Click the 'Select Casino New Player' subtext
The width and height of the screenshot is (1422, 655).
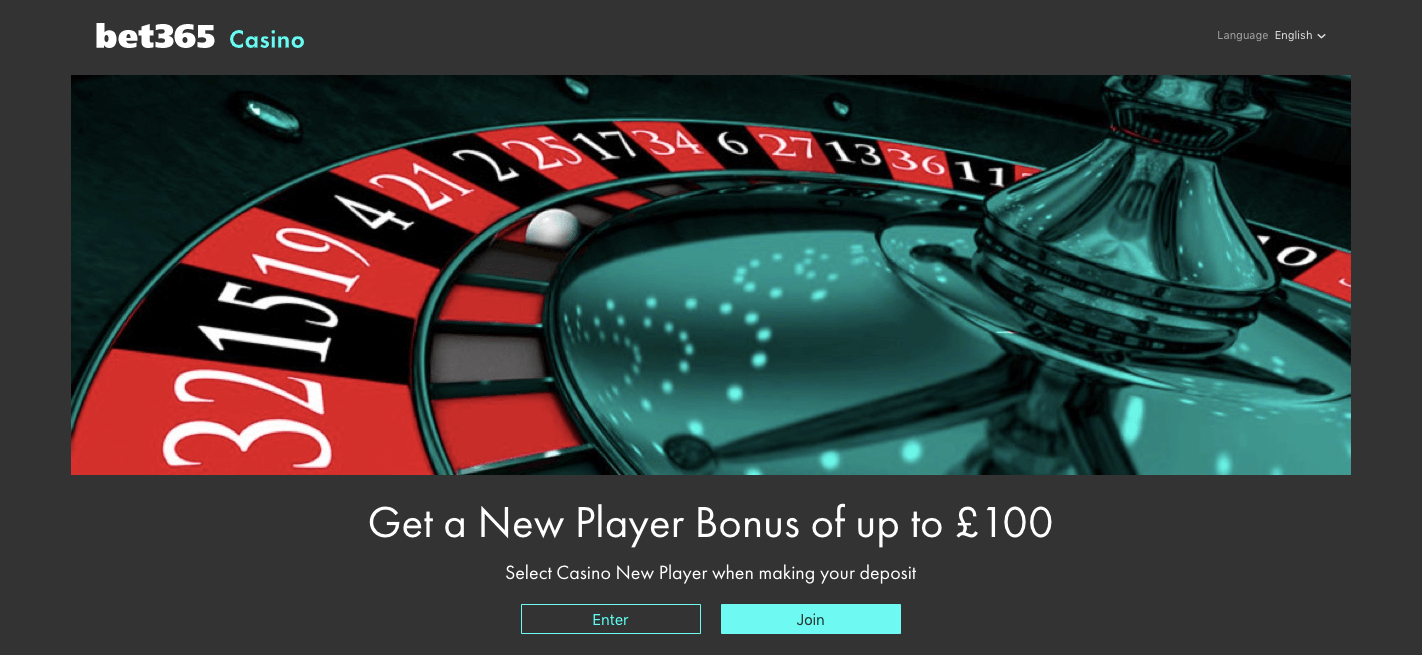coord(710,574)
